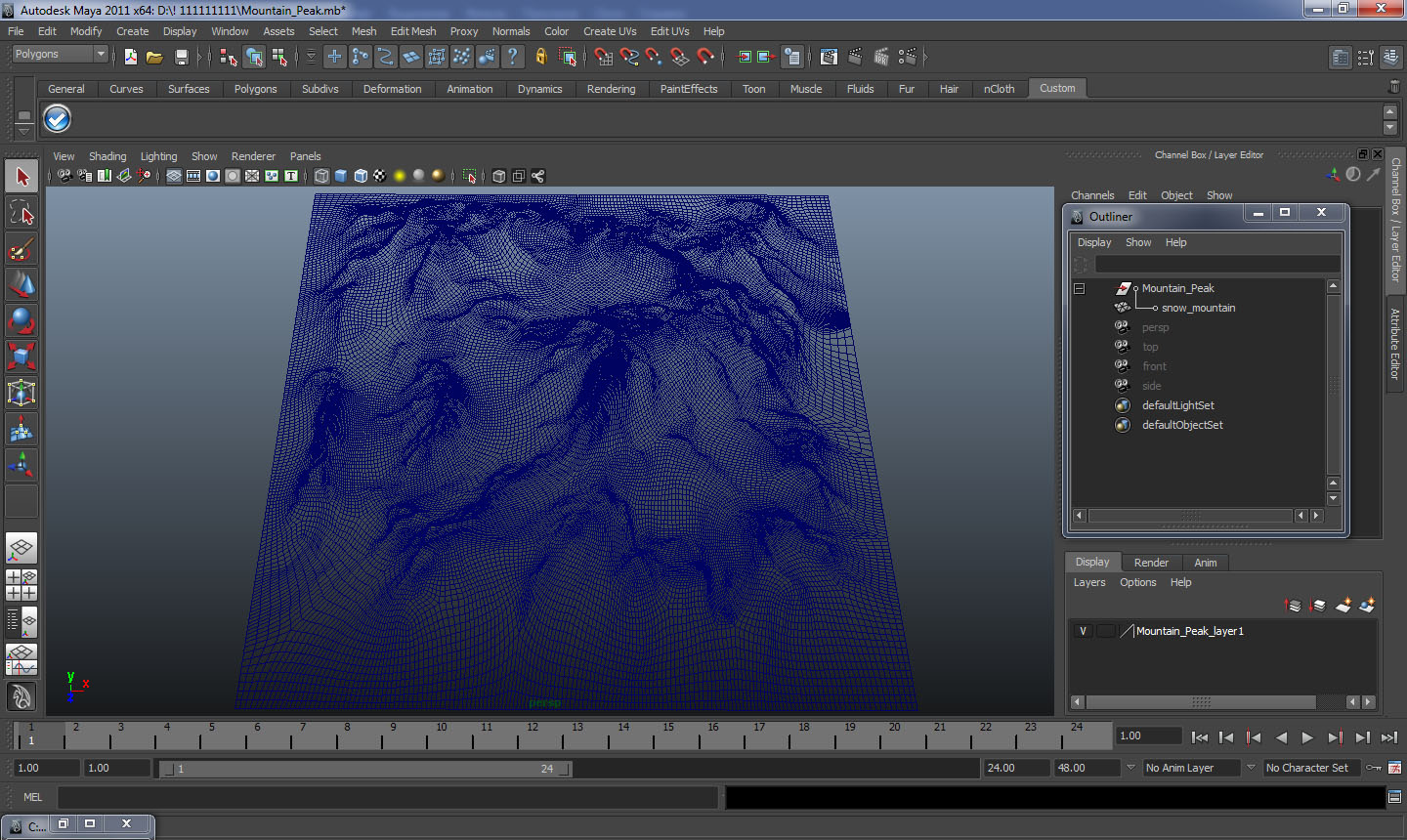This screenshot has height=840, width=1407.
Task: Create a new empty layer icon
Action: [1343, 606]
